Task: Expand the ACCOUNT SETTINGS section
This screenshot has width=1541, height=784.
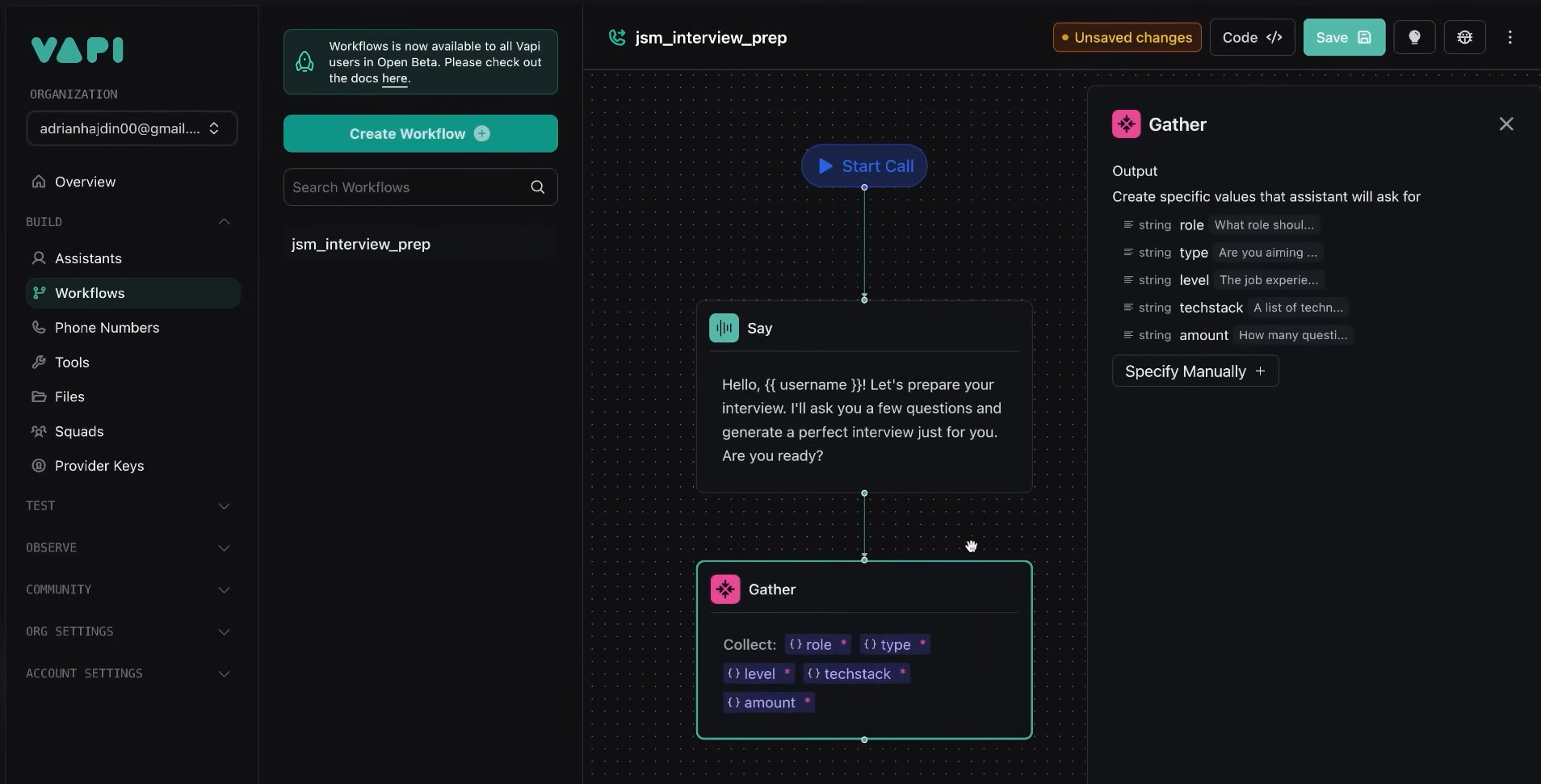Action: pos(225,674)
